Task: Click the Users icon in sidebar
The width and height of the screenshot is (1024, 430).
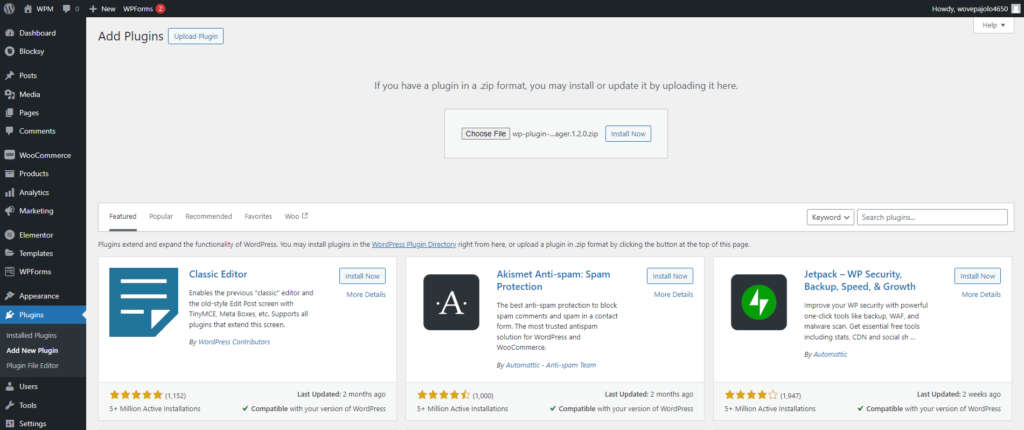Action: point(9,386)
